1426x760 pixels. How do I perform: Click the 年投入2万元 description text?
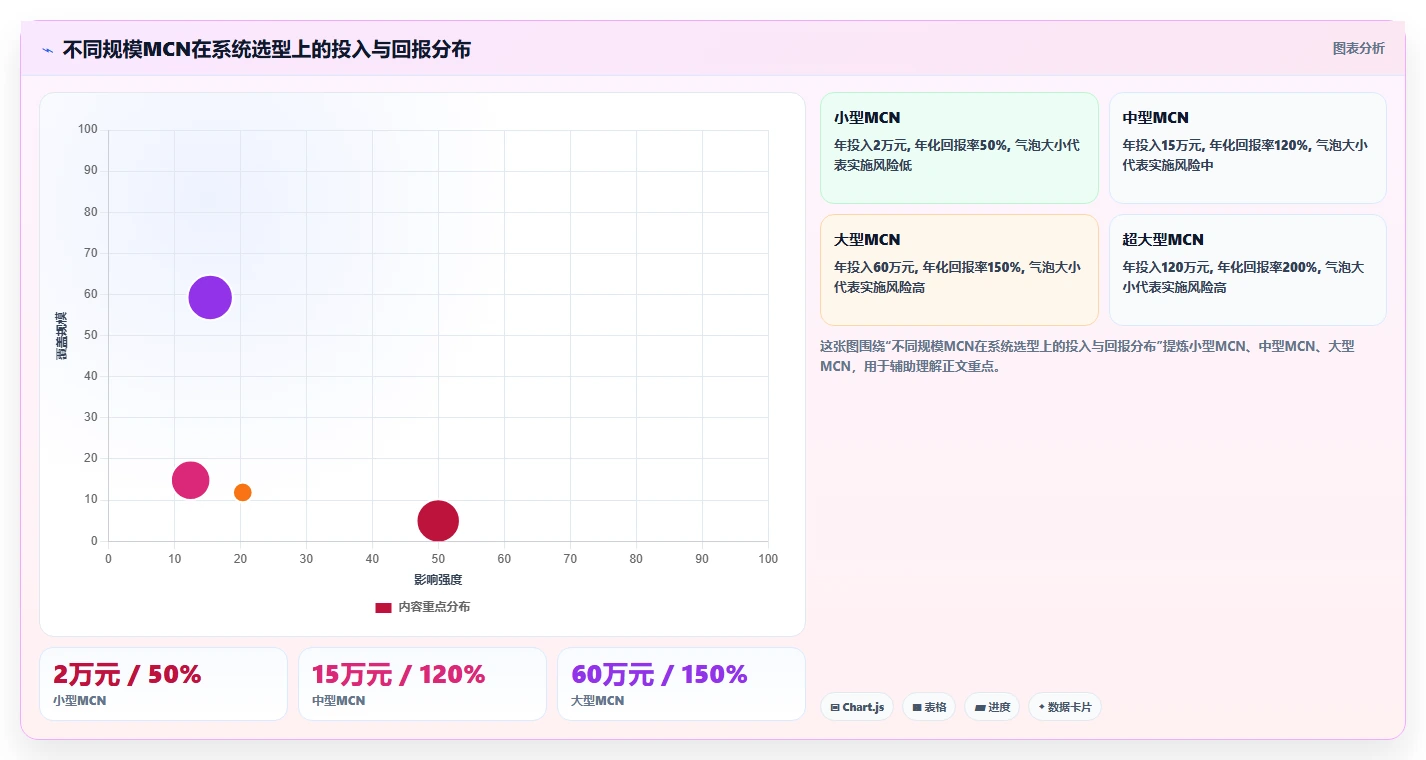click(x=957, y=155)
